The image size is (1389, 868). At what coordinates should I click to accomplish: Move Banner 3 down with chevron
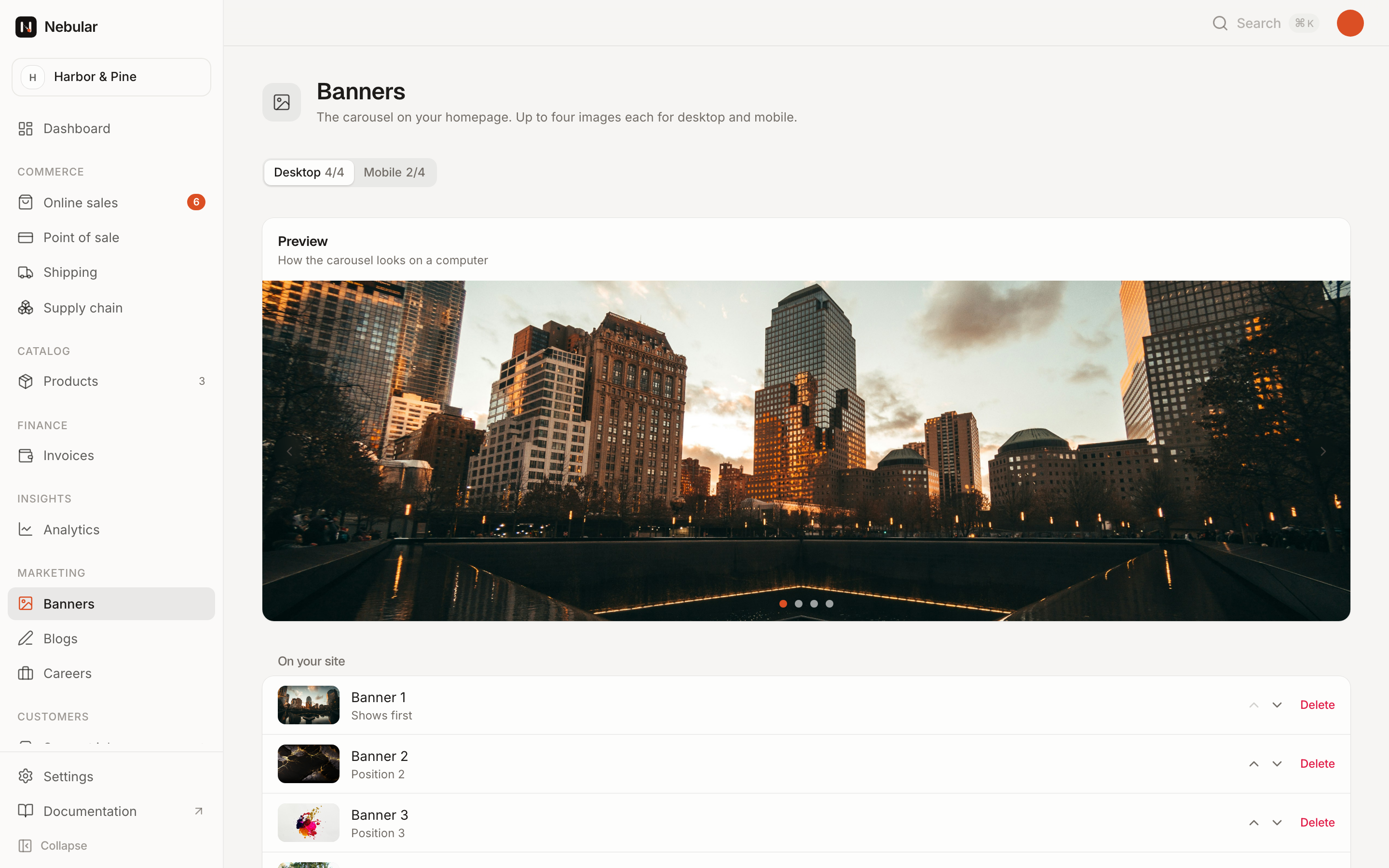pos(1277,823)
